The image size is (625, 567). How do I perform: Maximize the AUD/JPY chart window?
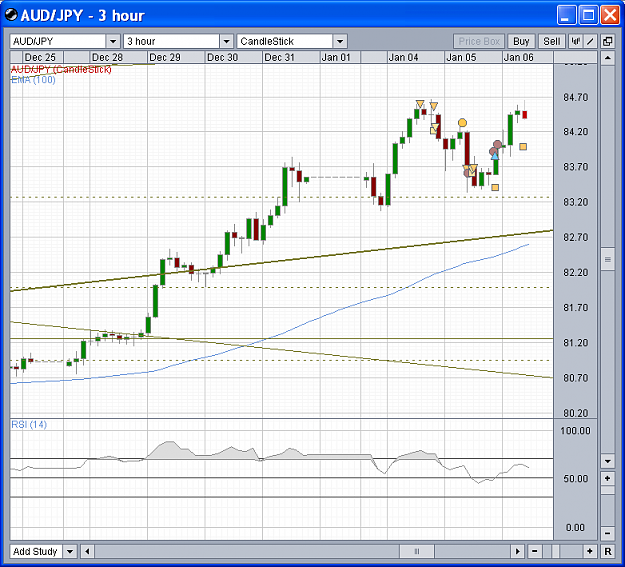pyautogui.click(x=588, y=15)
